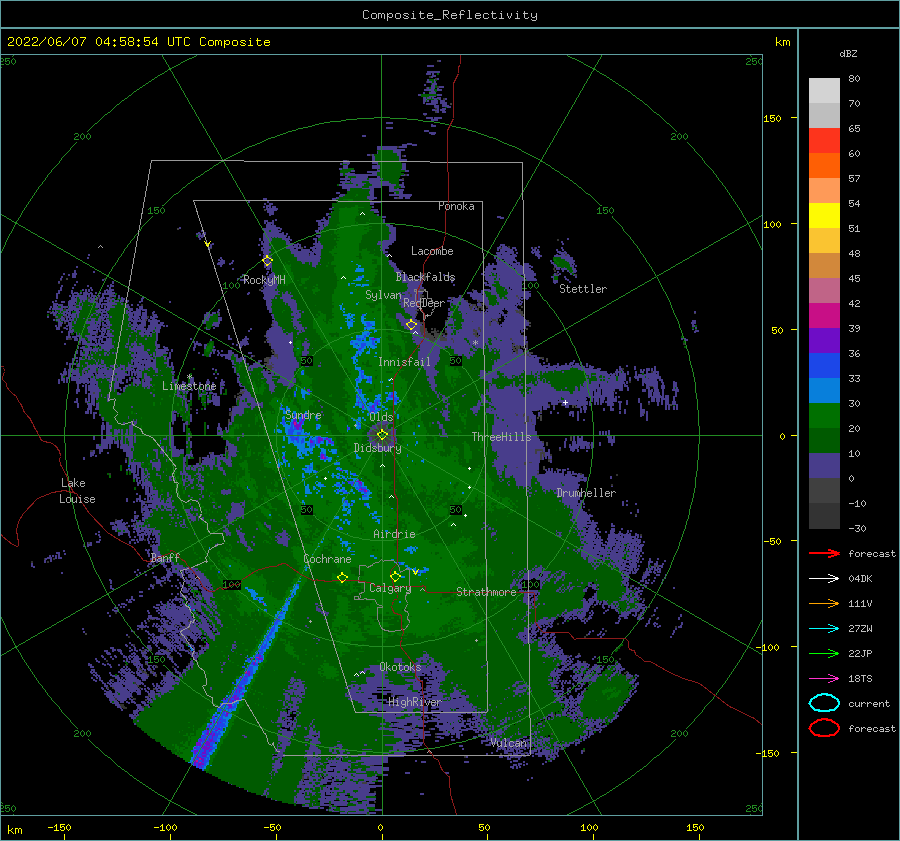Screen dimensions: 900x841
Task: Select the blue 36 dBZ color swatch
Action: [x=824, y=366]
